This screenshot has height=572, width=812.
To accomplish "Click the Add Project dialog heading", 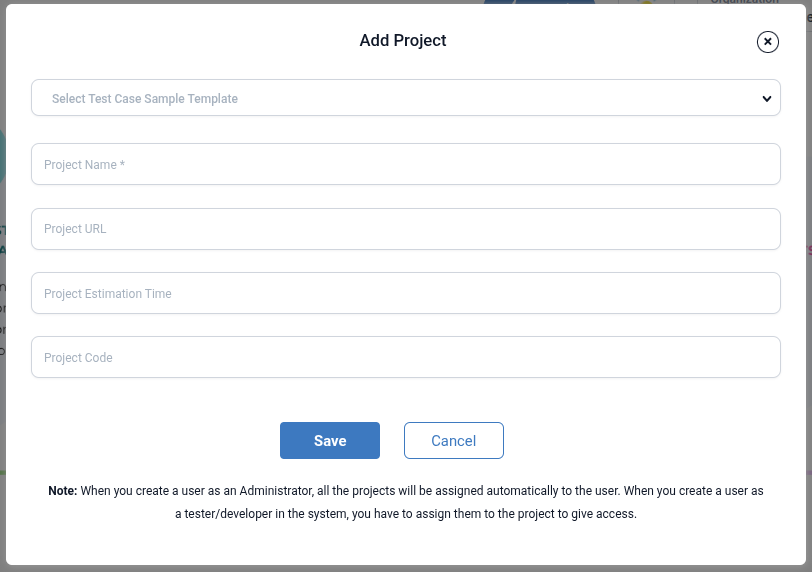I will 403,40.
